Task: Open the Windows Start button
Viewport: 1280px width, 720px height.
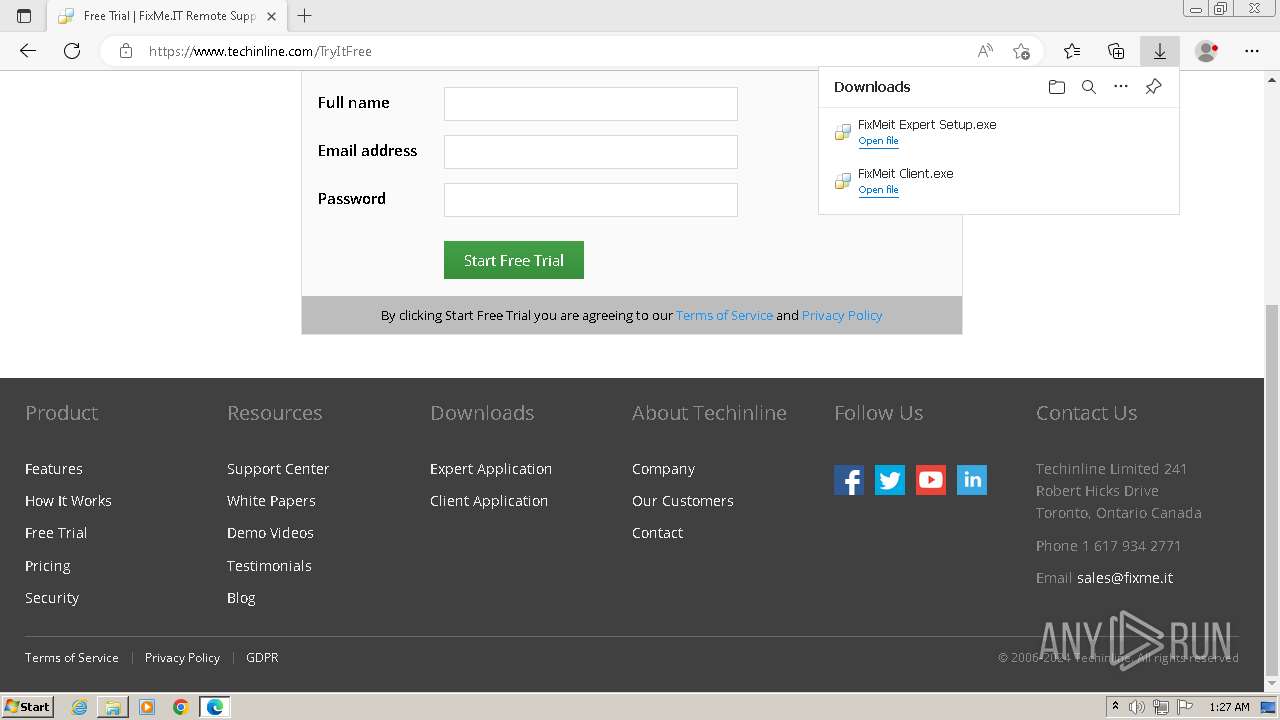Action: [x=28, y=707]
